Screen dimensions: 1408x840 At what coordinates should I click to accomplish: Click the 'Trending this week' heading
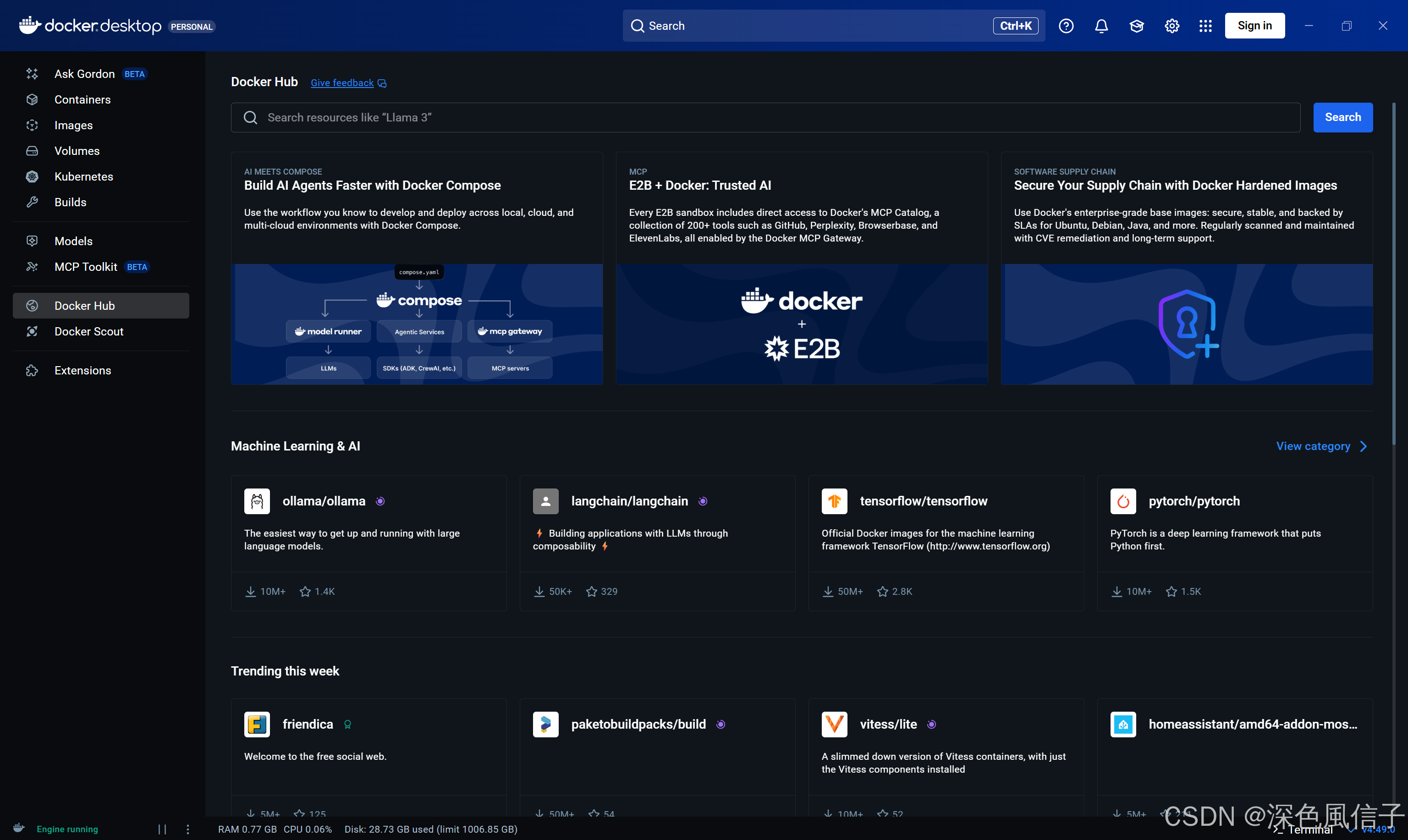[285, 671]
